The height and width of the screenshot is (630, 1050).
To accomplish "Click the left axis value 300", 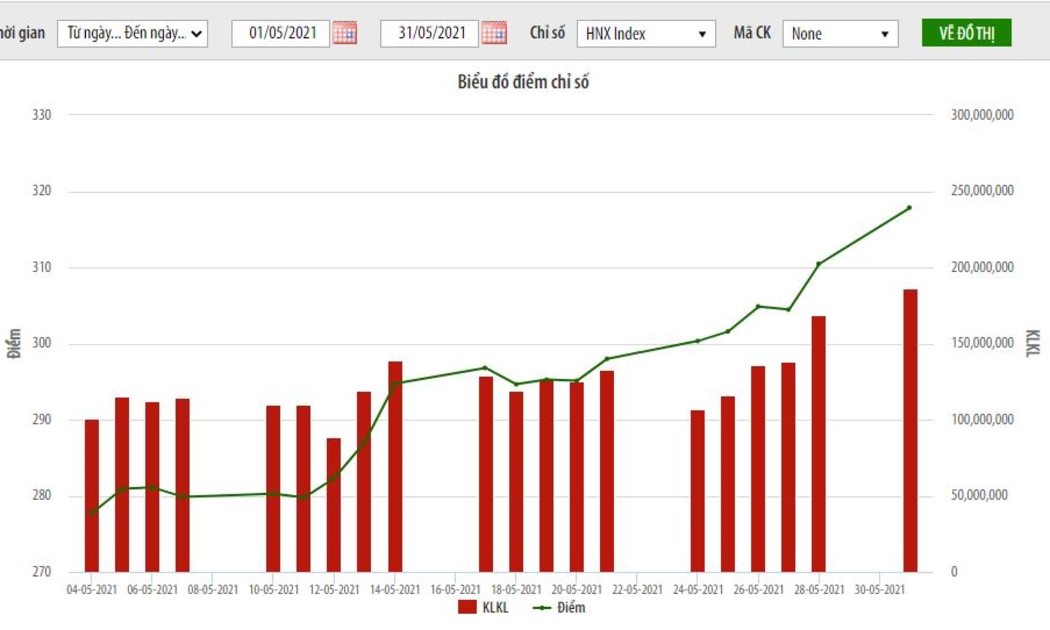I will tap(42, 343).
